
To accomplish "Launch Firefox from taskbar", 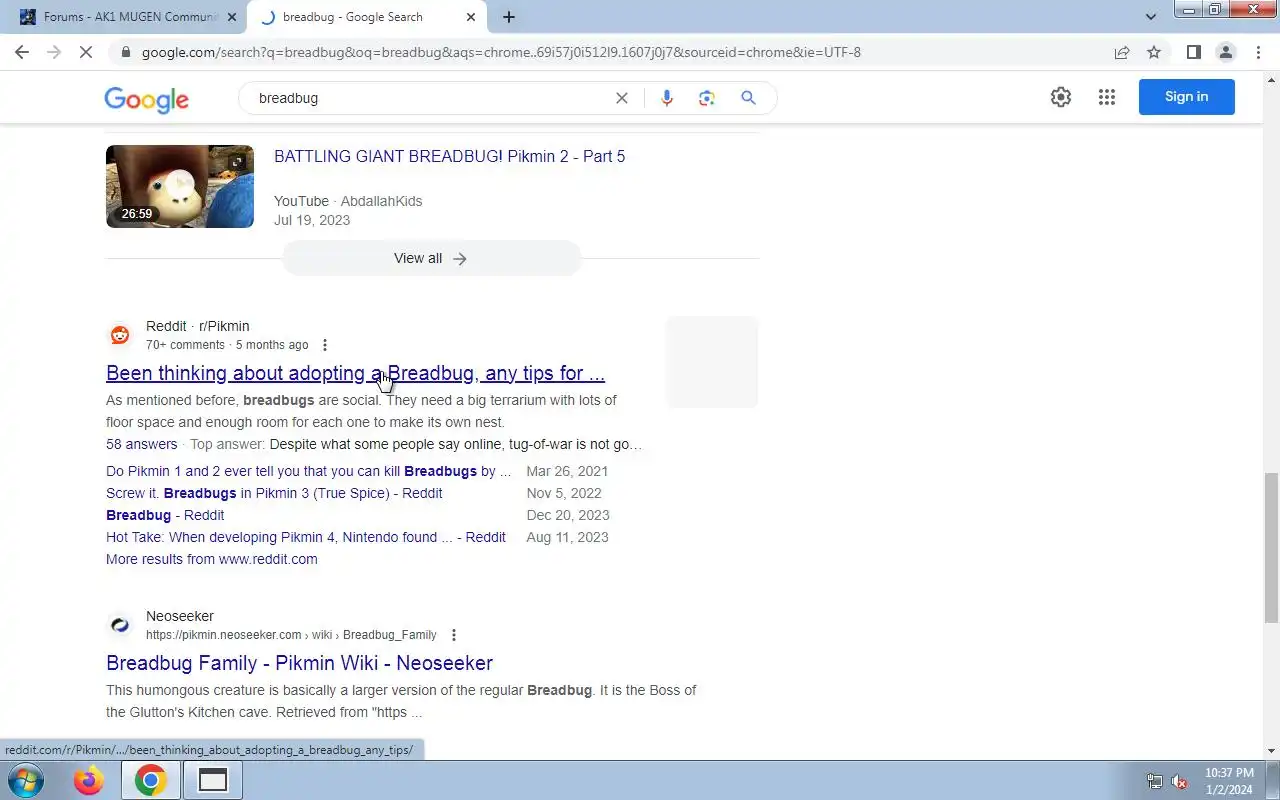I will [88, 780].
